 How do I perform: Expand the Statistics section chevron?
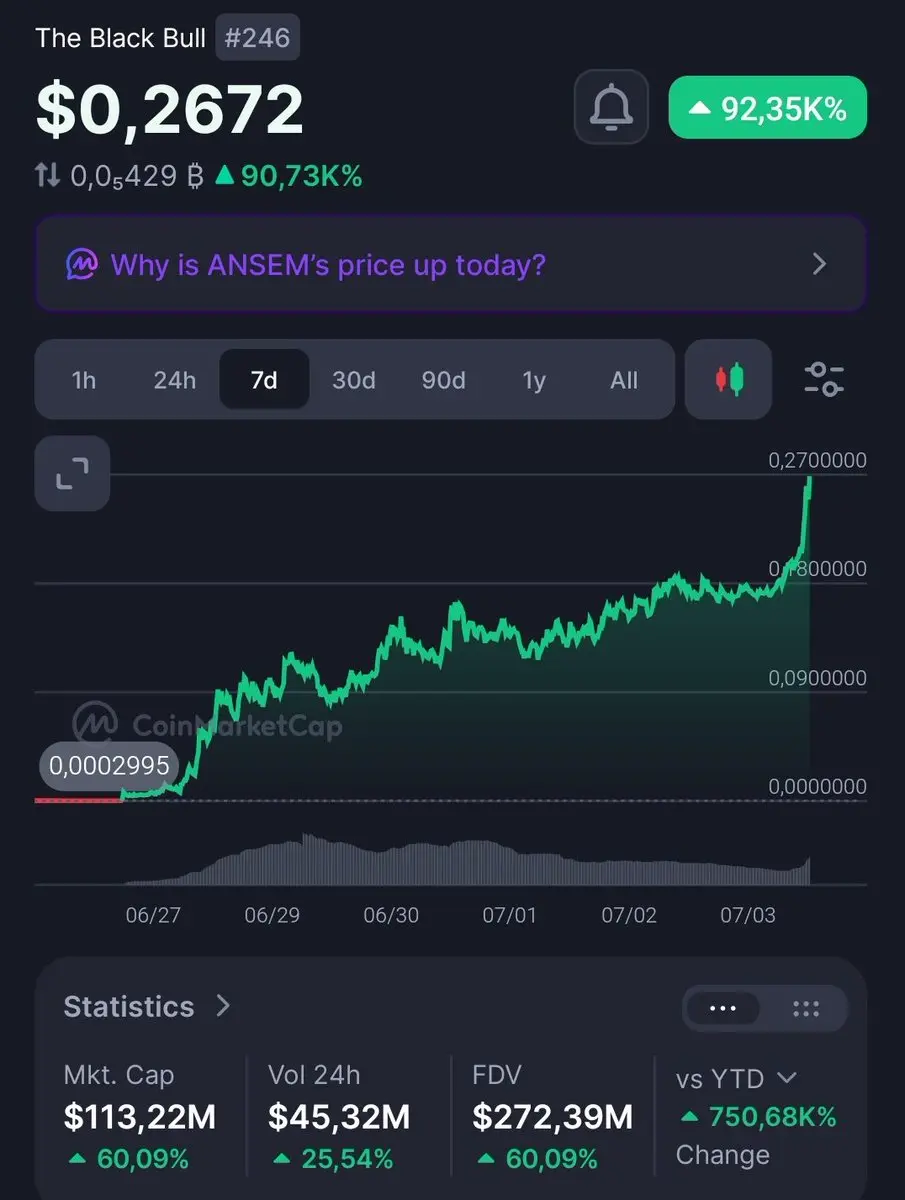click(x=223, y=1005)
